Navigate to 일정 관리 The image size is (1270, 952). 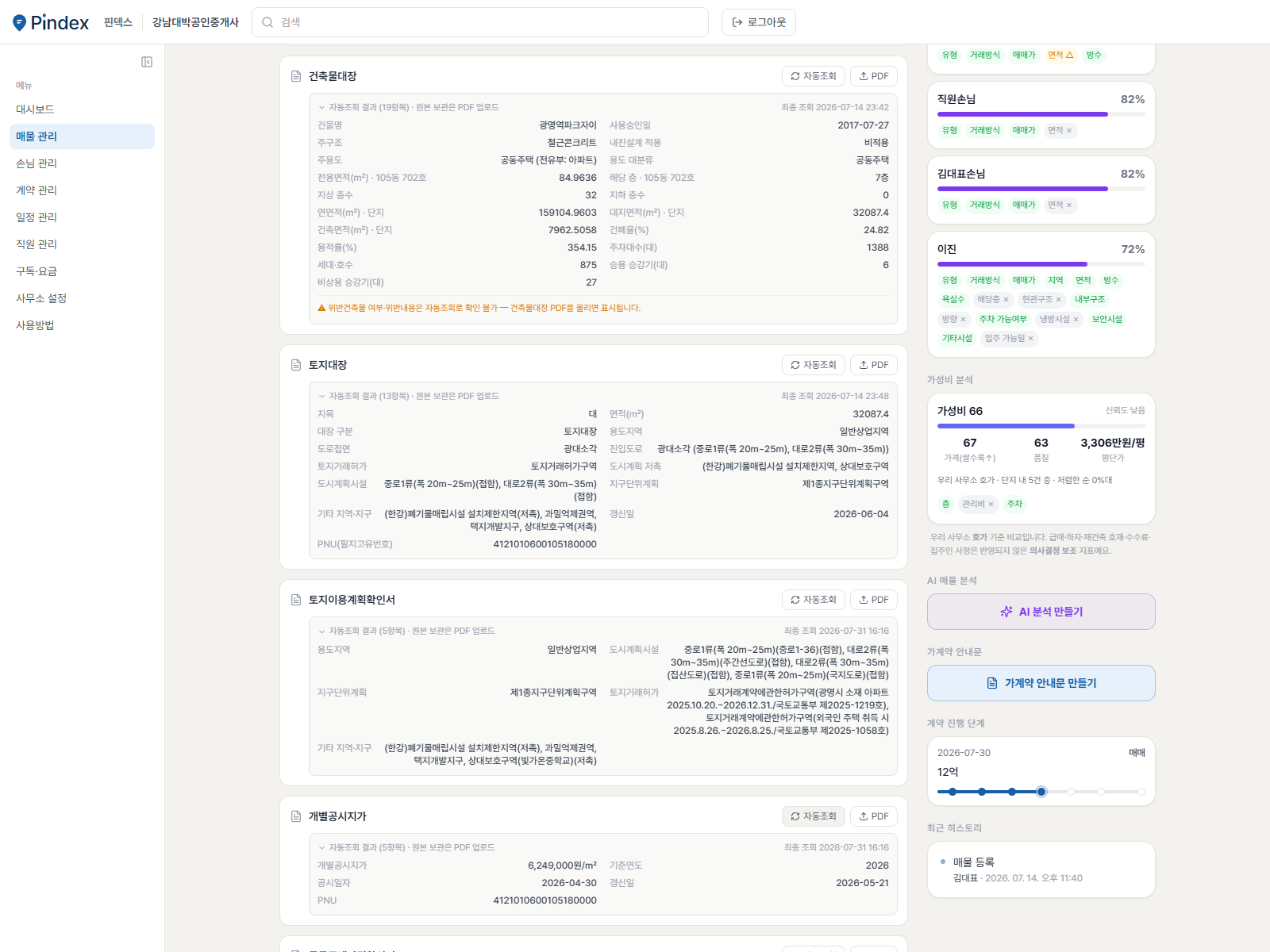click(x=83, y=217)
